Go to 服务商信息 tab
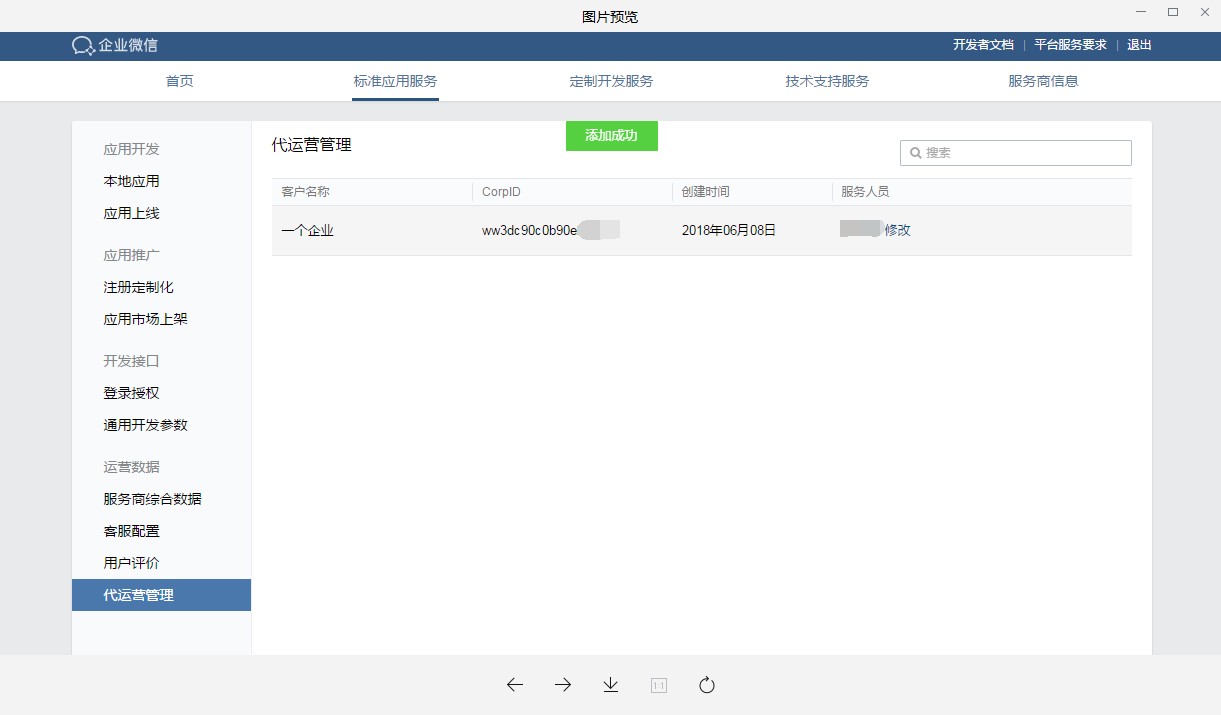The image size is (1221, 715). [1043, 81]
